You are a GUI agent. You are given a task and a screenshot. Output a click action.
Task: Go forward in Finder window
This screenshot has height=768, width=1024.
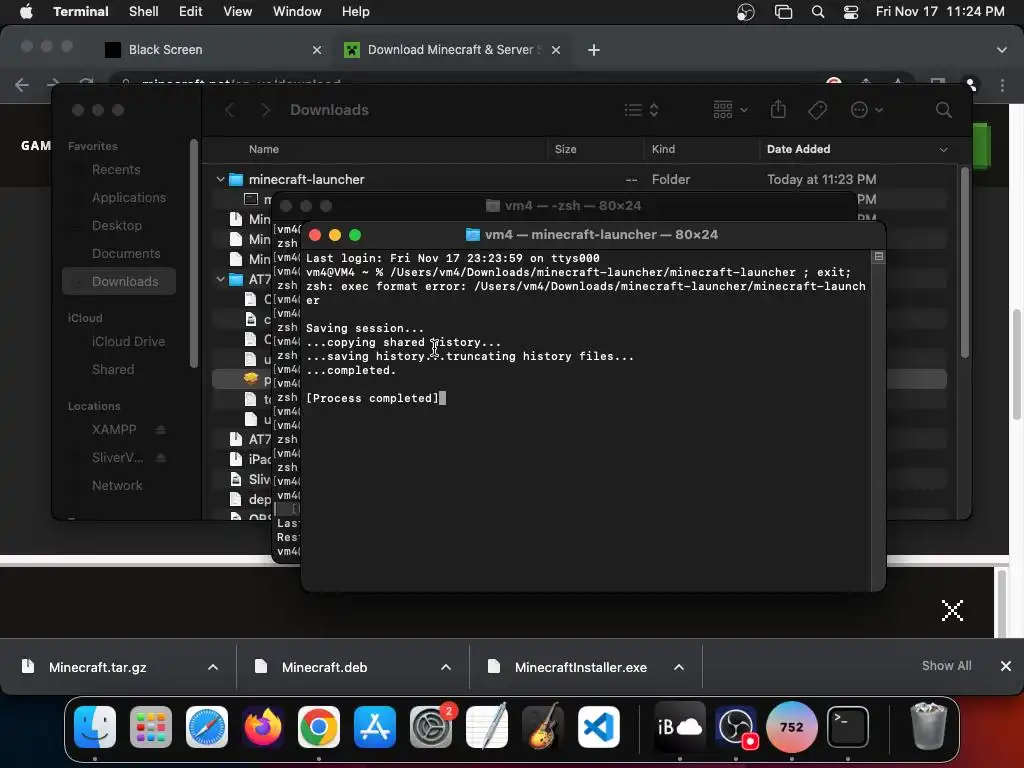click(x=265, y=110)
